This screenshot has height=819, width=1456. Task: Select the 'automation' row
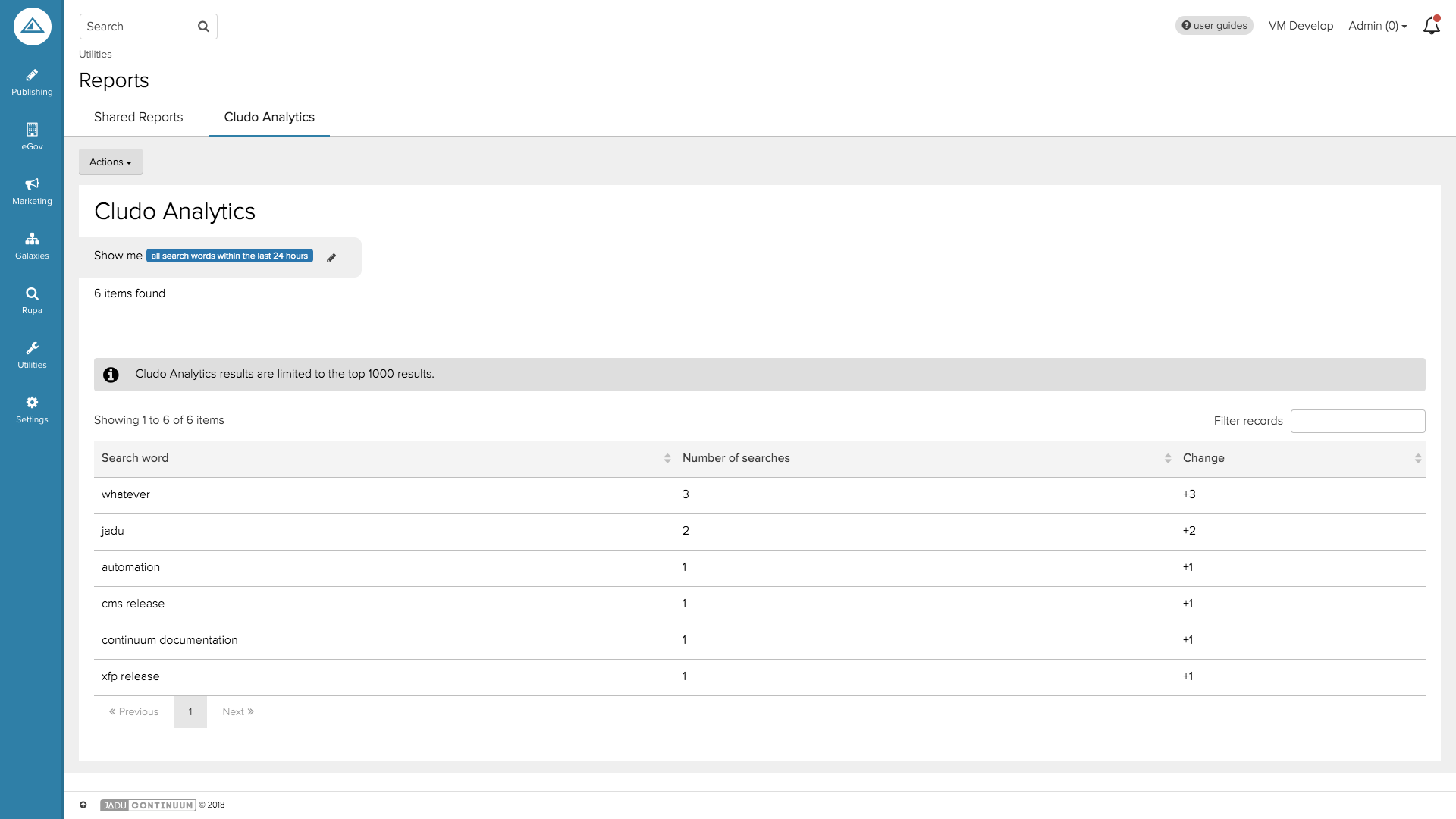760,567
